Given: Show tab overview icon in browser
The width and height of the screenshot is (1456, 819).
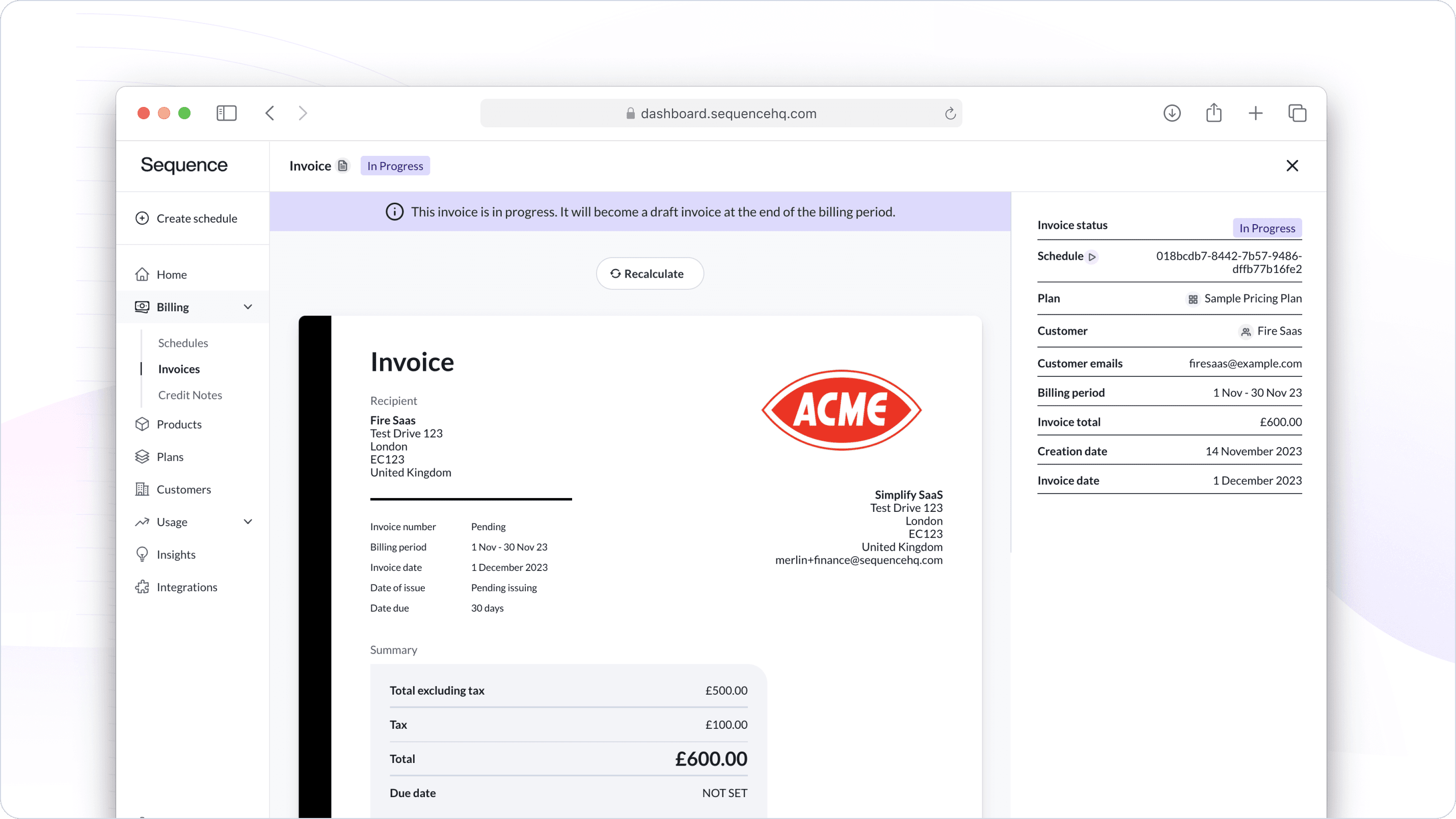Looking at the screenshot, I should tap(1297, 113).
